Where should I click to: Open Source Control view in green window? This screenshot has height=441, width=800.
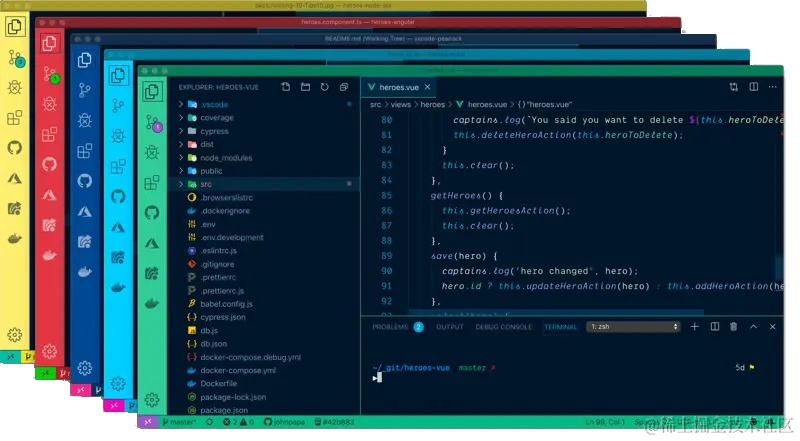tap(153, 121)
